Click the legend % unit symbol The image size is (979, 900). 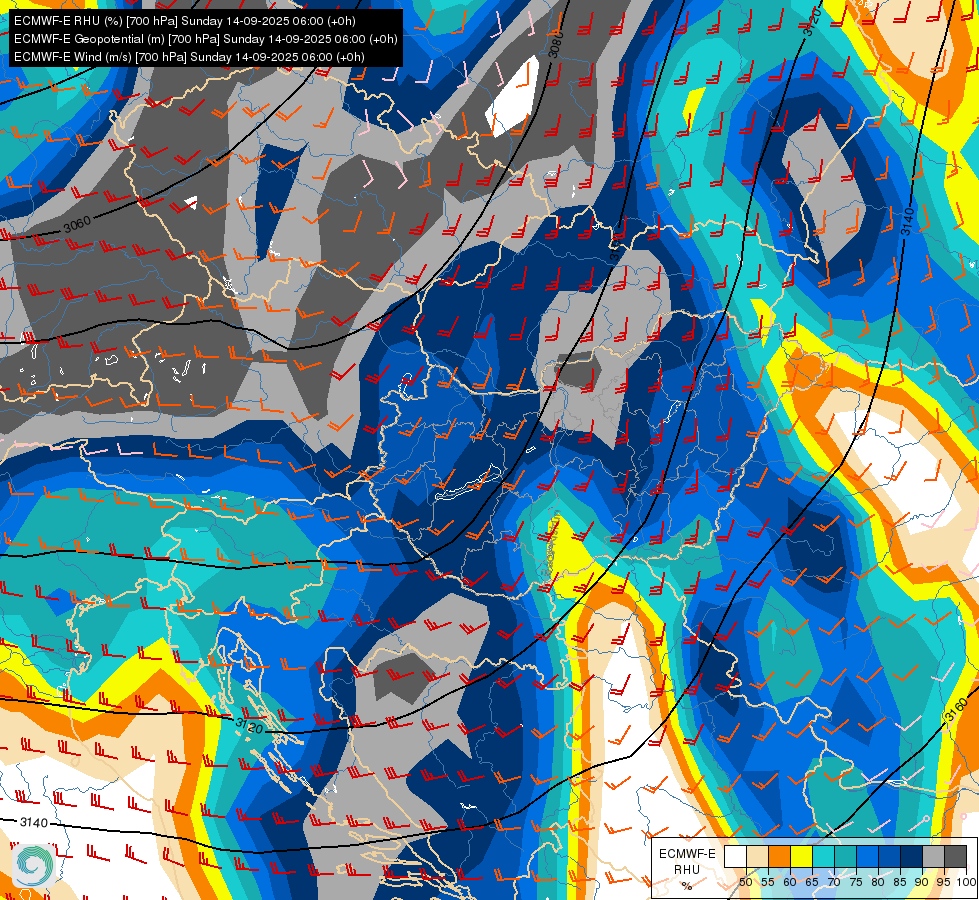pos(687,886)
